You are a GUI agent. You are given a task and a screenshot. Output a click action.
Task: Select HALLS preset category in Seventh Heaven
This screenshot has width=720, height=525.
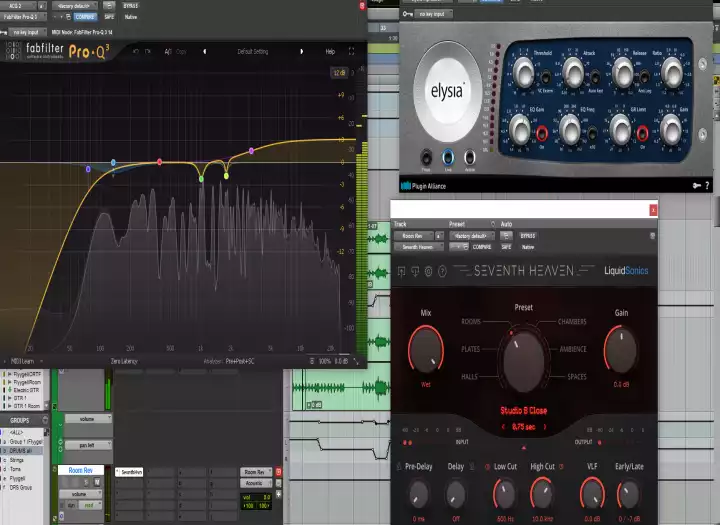click(x=469, y=377)
